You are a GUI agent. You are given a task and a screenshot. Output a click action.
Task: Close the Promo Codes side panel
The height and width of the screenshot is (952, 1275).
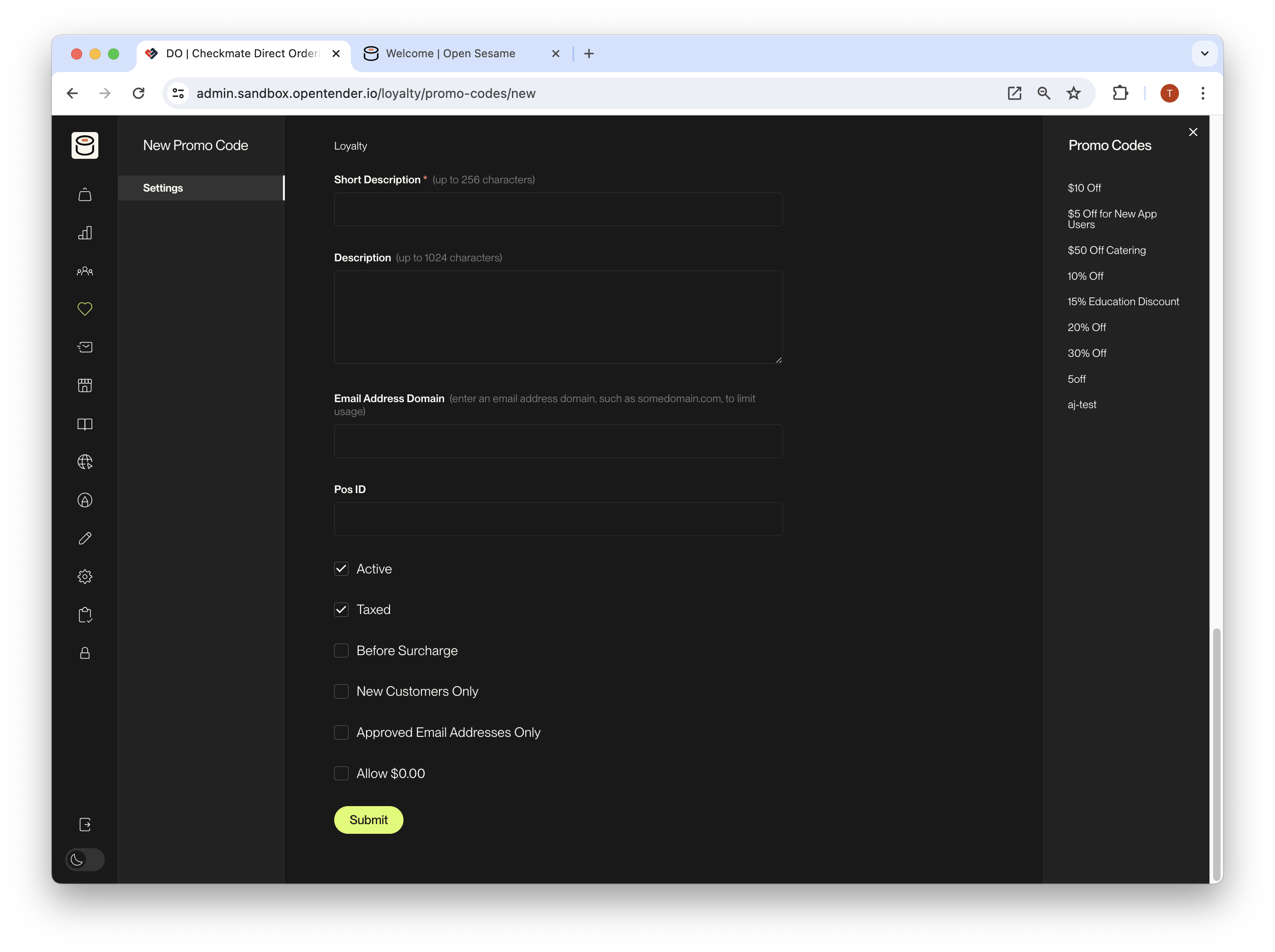(1193, 132)
